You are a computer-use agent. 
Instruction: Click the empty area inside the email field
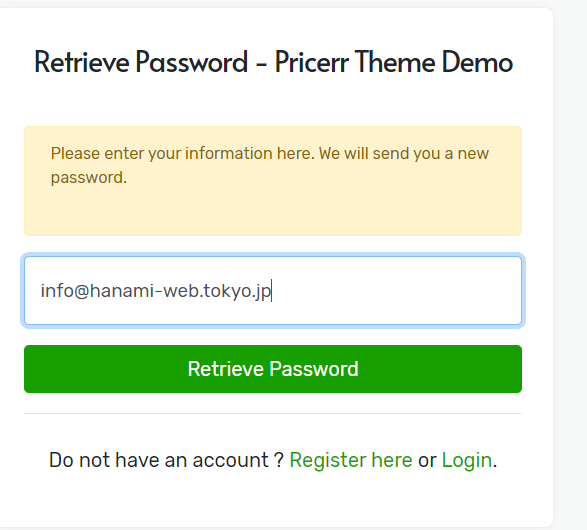click(397, 290)
